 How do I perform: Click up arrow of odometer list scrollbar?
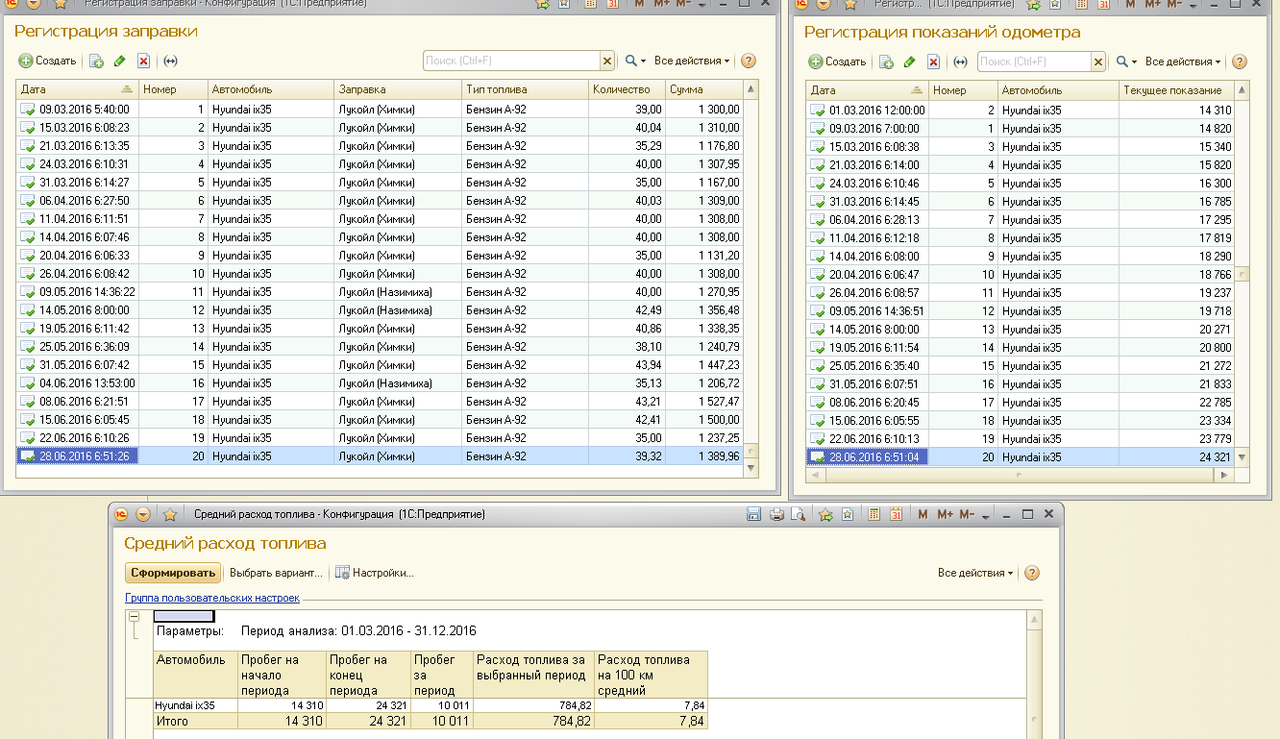pyautogui.click(x=1243, y=91)
